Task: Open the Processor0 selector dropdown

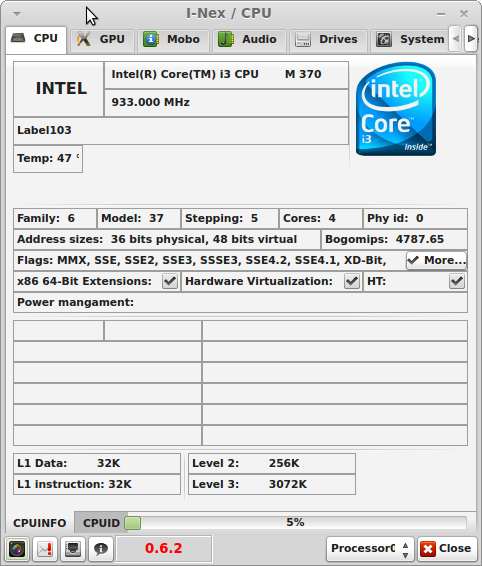Action: [370, 548]
